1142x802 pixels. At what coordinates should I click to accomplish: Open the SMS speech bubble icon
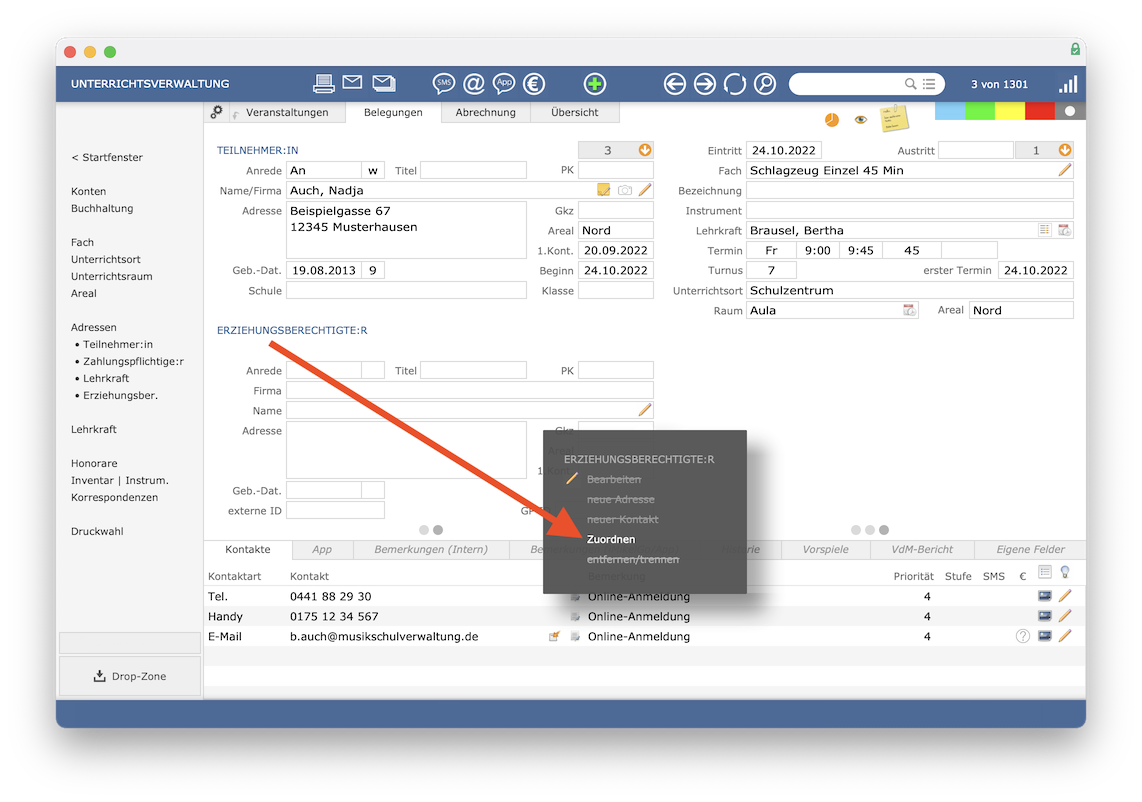tap(444, 84)
